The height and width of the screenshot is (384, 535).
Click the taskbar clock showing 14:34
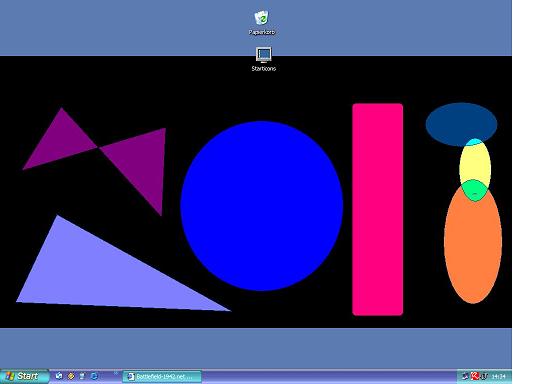point(499,376)
